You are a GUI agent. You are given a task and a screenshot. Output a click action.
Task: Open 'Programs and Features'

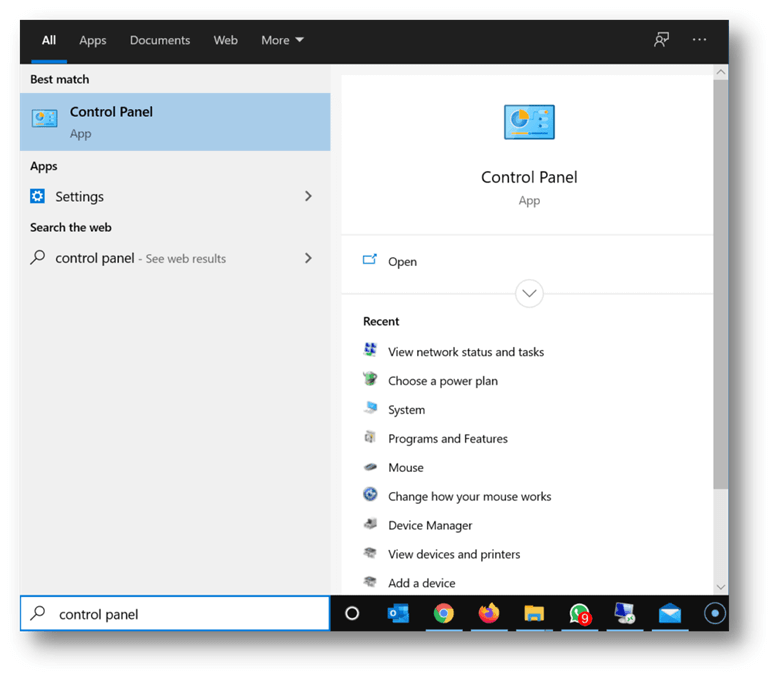coord(448,439)
